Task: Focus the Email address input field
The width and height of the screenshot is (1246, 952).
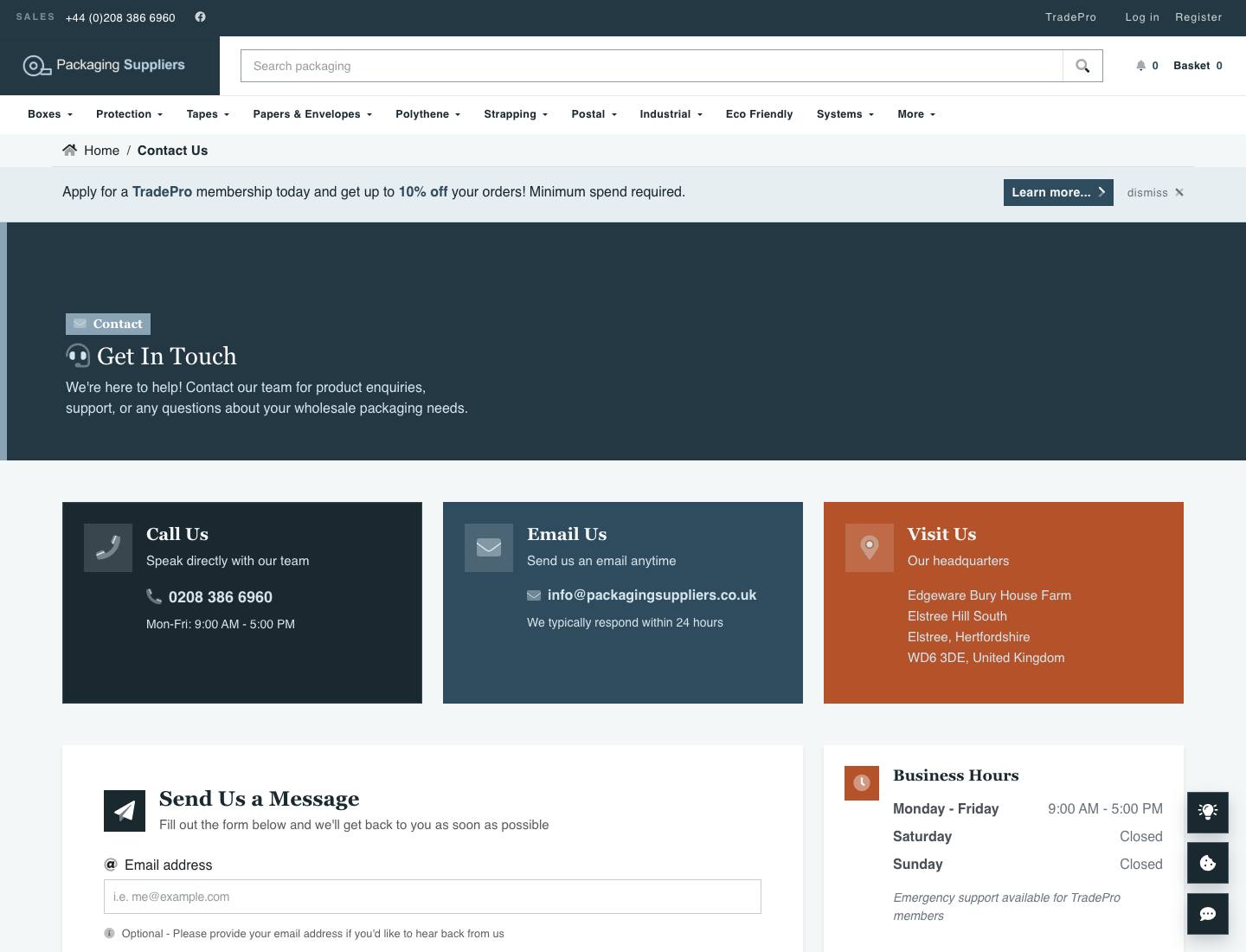Action: (x=433, y=897)
